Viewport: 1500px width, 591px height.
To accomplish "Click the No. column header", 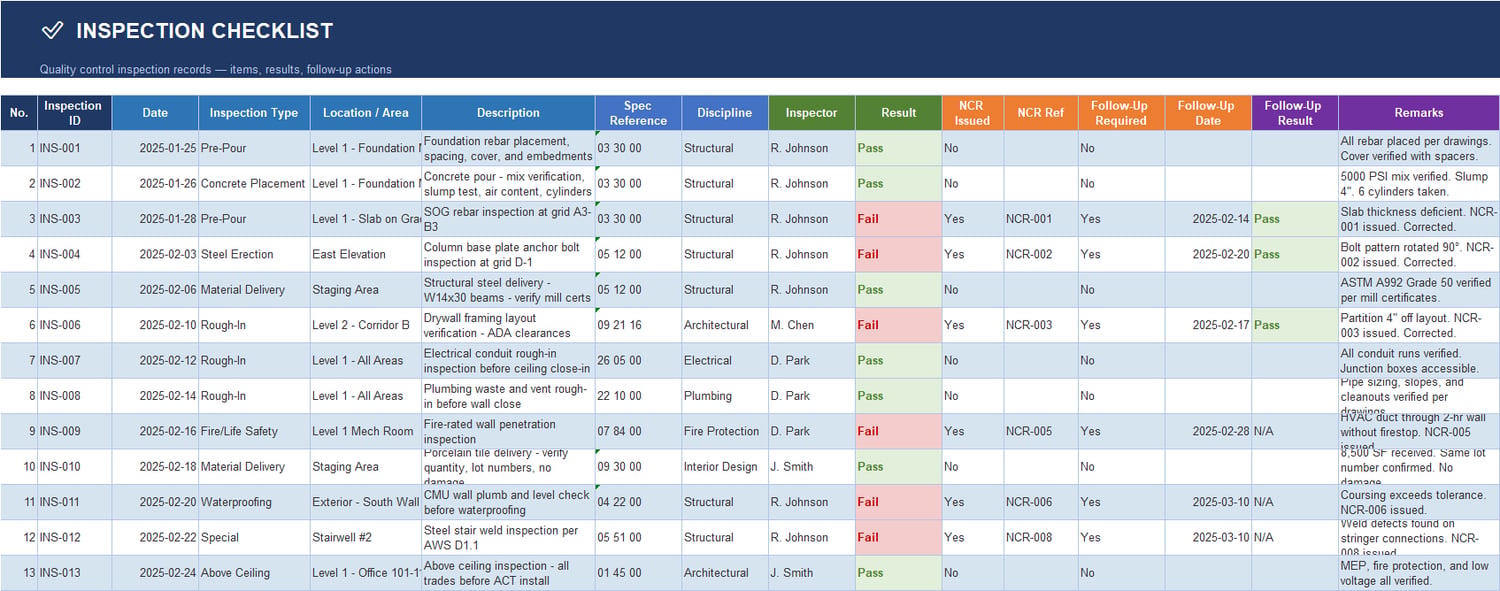I will (x=18, y=113).
